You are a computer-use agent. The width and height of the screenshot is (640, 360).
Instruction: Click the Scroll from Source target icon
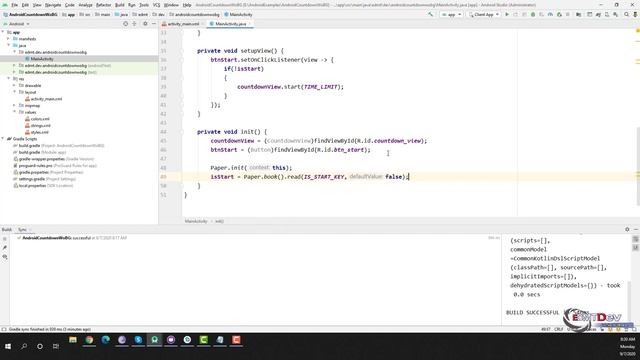(x=125, y=24)
